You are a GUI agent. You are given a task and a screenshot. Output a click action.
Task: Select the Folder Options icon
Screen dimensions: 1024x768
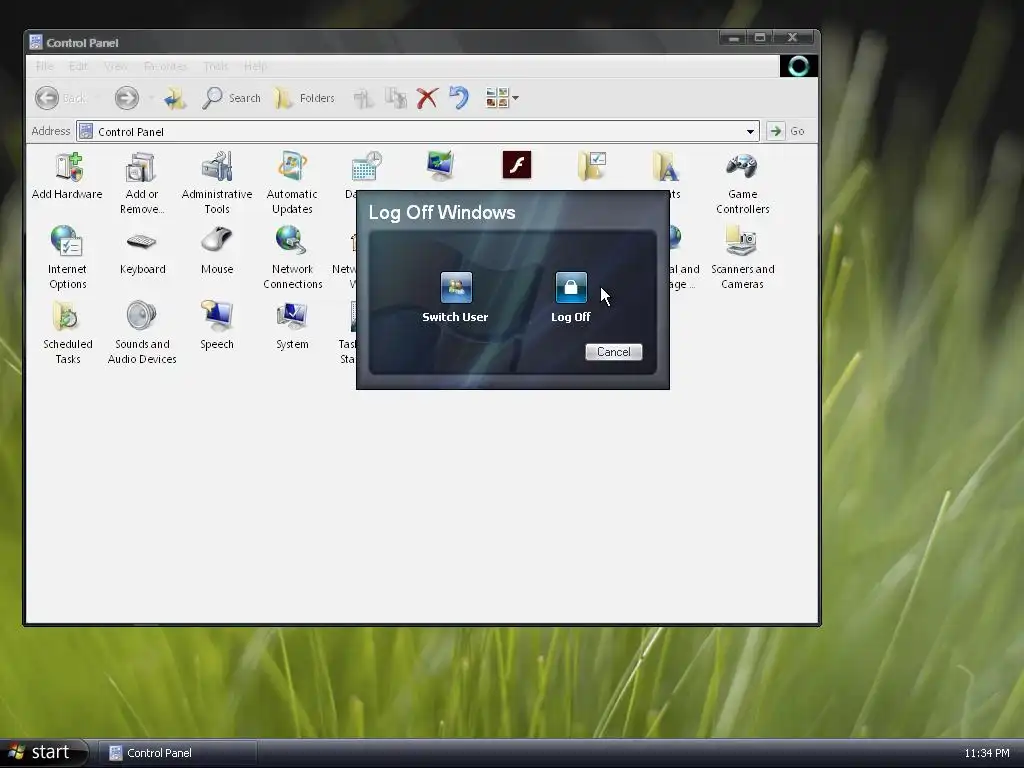[592, 166]
